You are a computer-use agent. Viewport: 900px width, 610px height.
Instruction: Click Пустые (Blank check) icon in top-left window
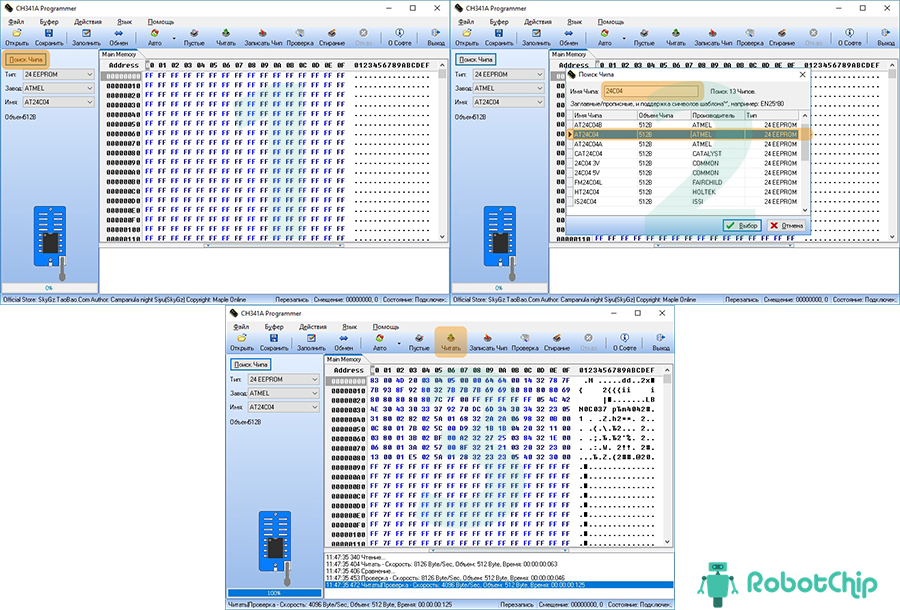[x=195, y=37]
